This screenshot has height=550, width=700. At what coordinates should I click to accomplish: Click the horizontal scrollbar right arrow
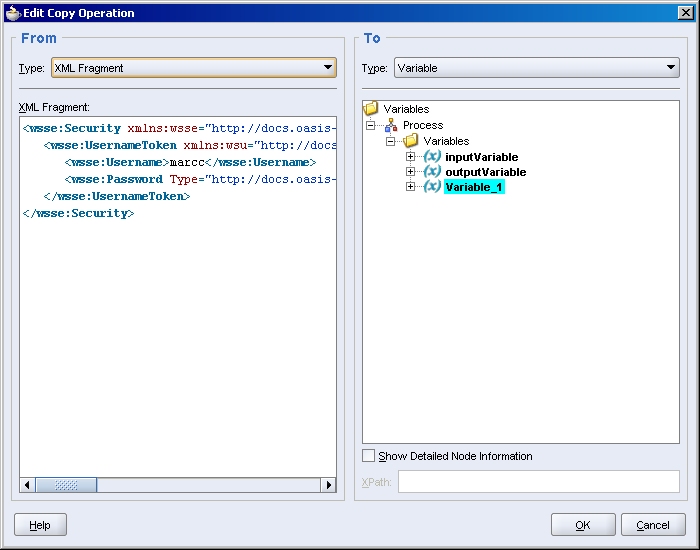coord(328,485)
